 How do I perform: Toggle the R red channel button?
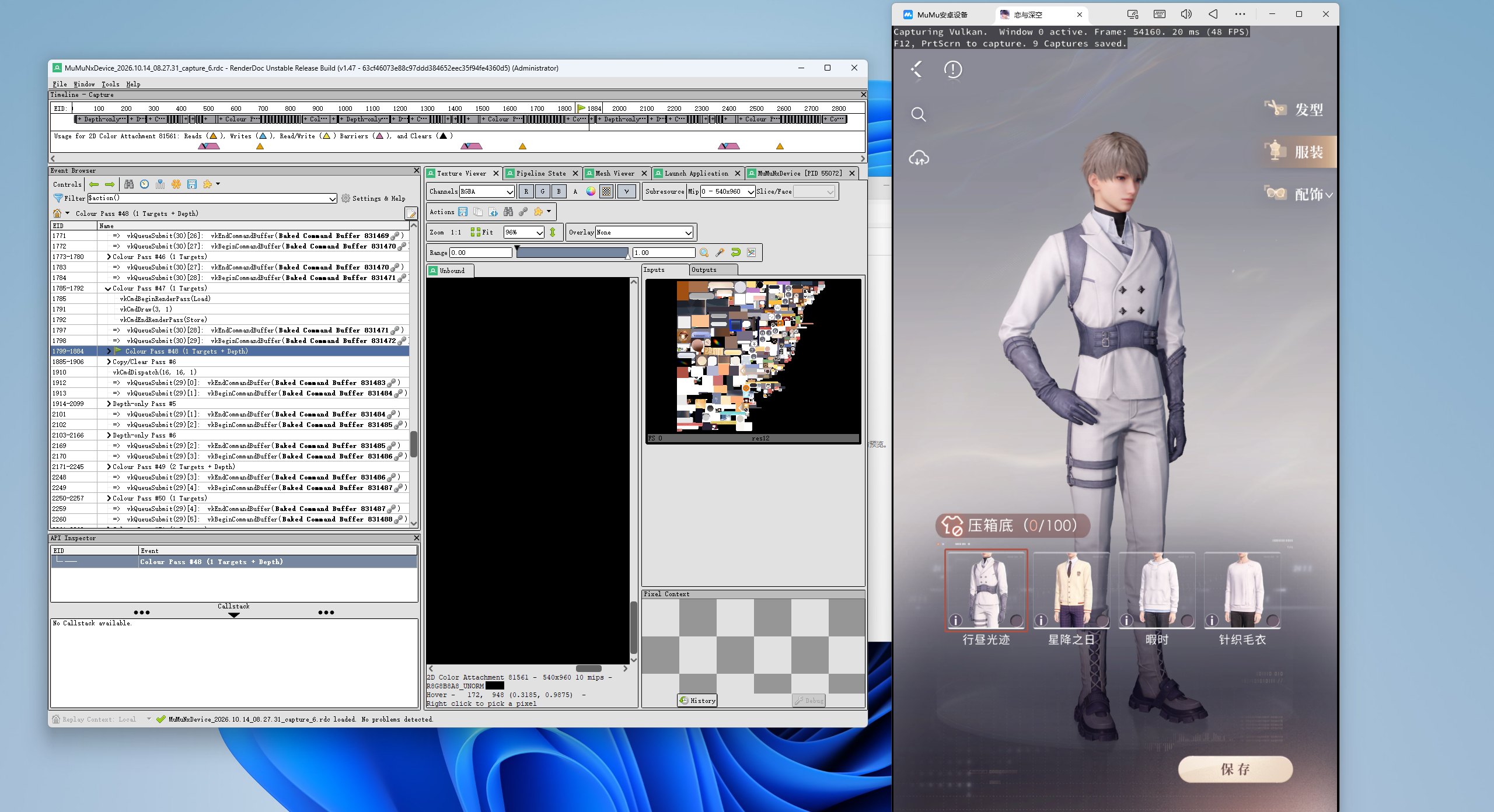point(526,191)
